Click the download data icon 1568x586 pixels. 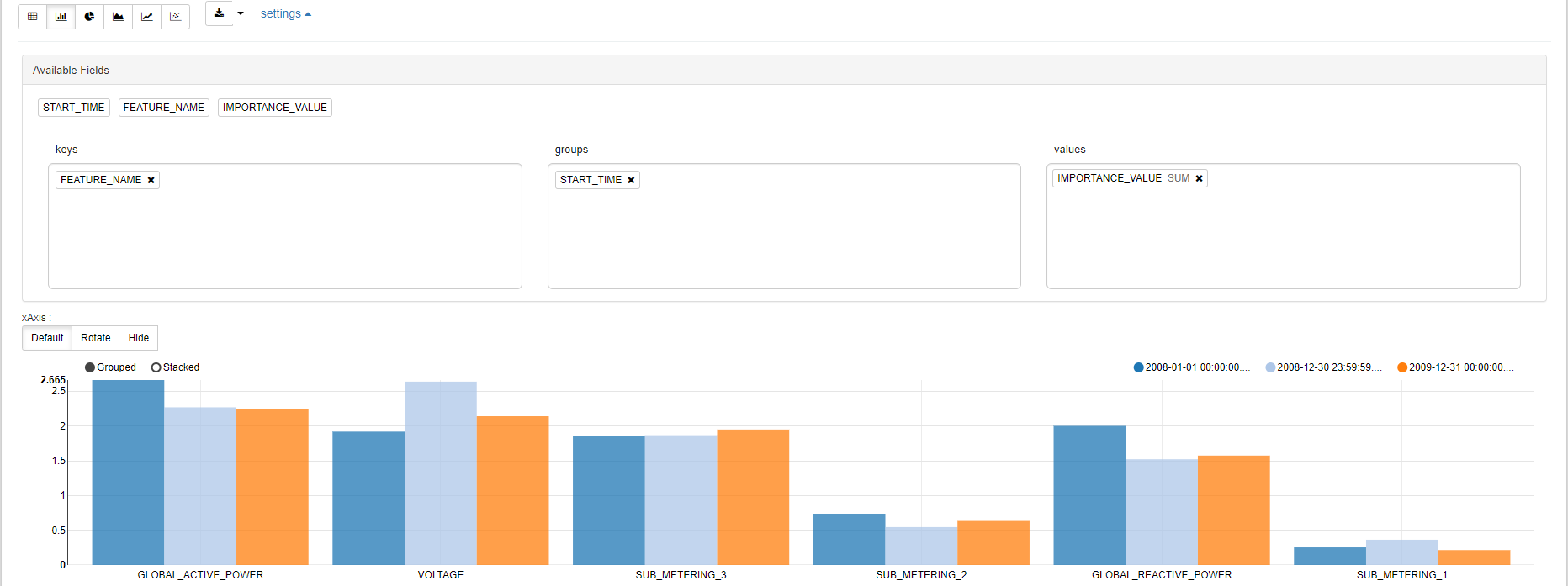220,13
